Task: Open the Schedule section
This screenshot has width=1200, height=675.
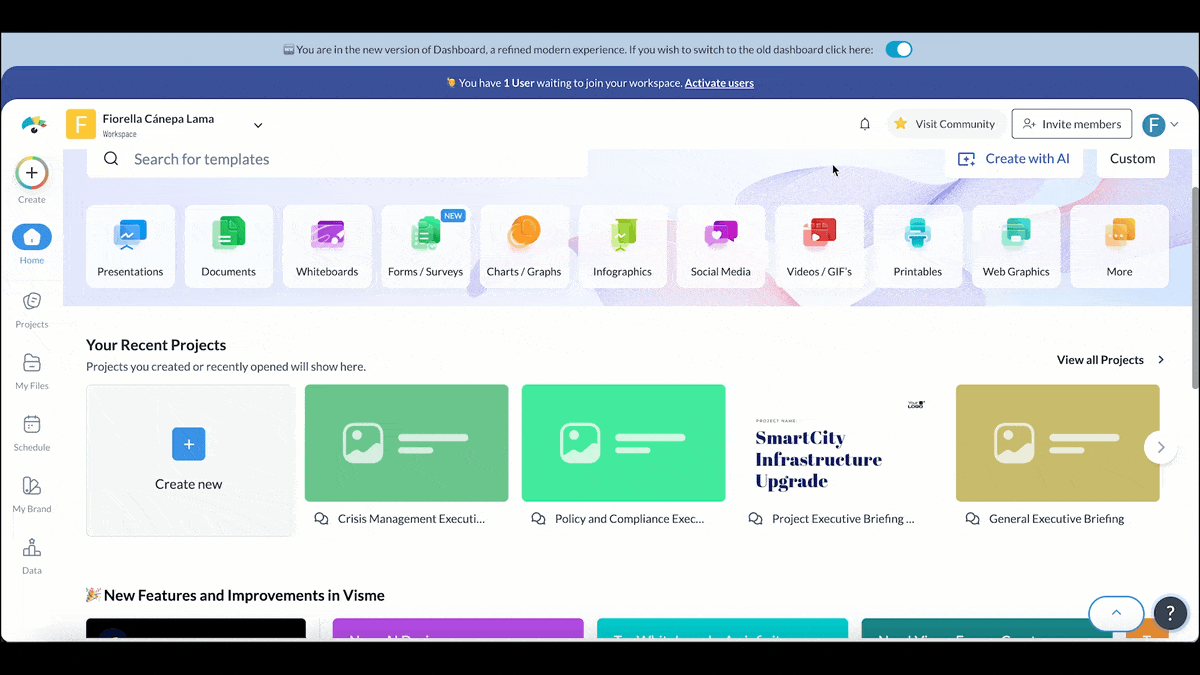Action: tap(31, 433)
